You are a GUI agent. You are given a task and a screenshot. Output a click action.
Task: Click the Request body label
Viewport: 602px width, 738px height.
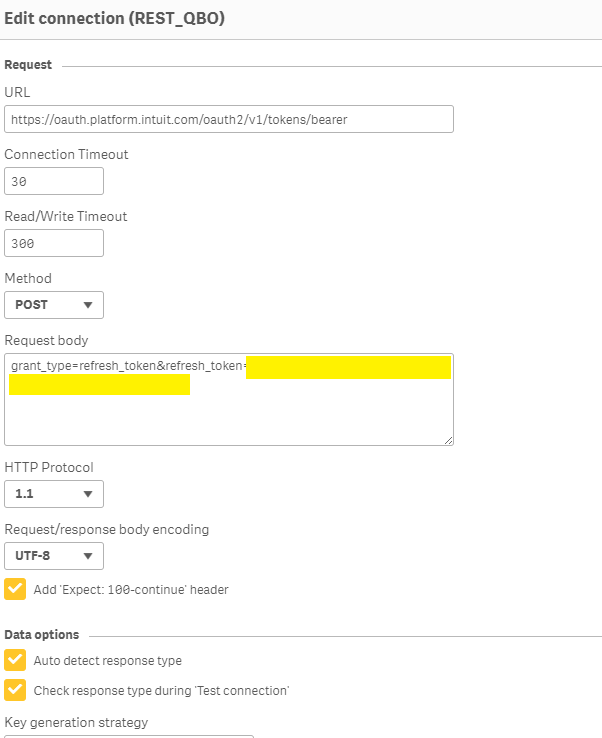[46, 341]
